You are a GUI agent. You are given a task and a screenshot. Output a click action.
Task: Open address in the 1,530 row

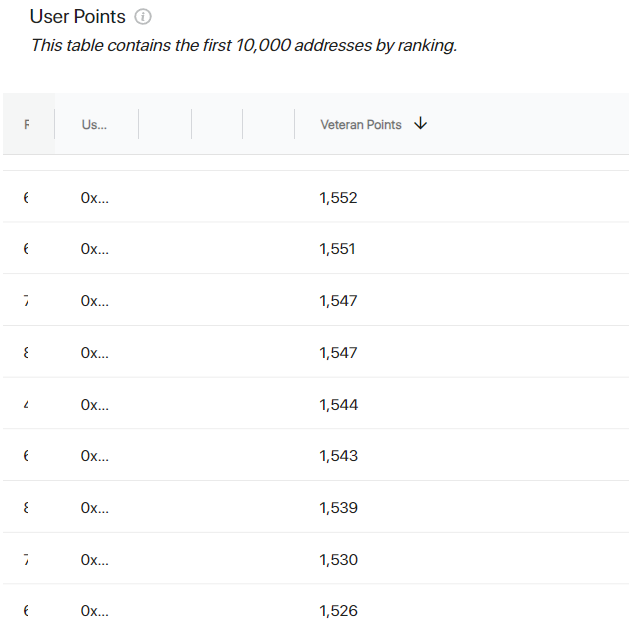pyautogui.click(x=94, y=560)
